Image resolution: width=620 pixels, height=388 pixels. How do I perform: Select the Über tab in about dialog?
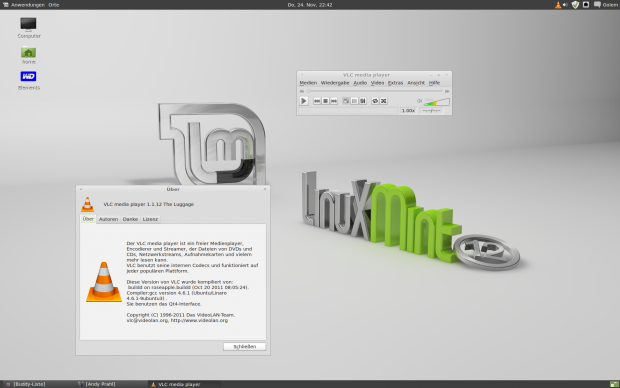click(88, 219)
